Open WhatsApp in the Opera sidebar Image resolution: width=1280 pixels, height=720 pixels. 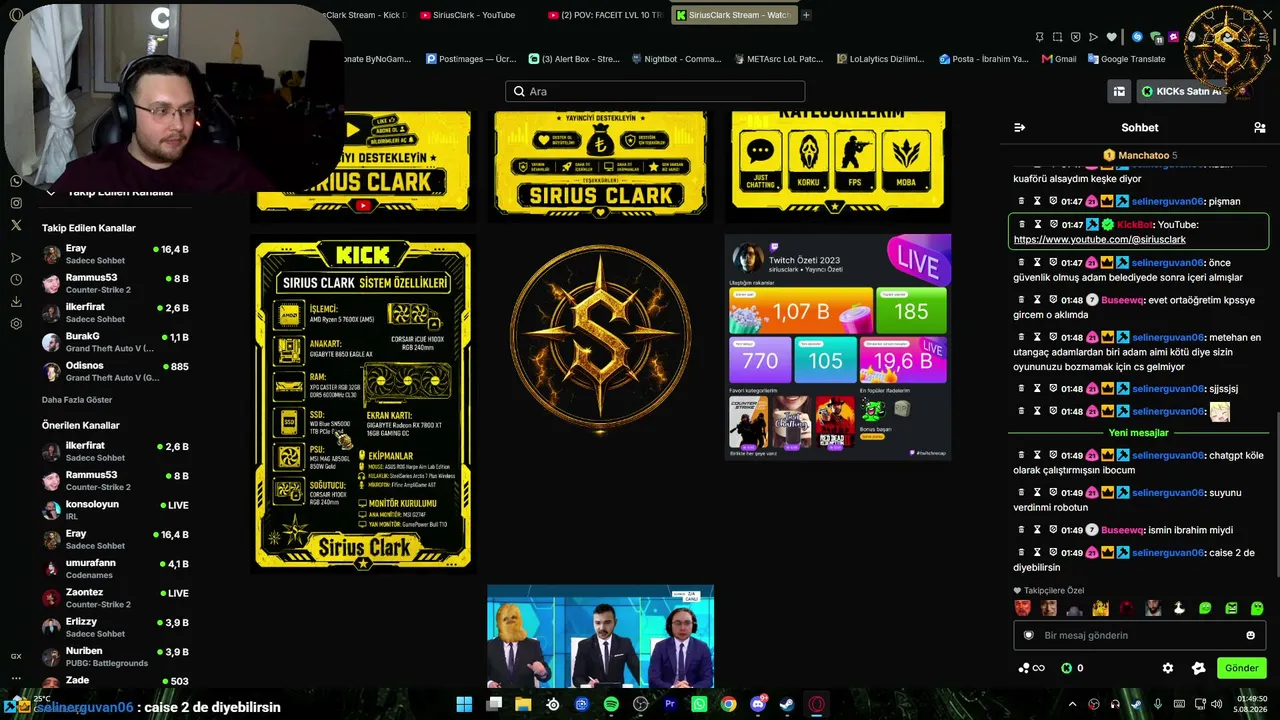pos(16,181)
